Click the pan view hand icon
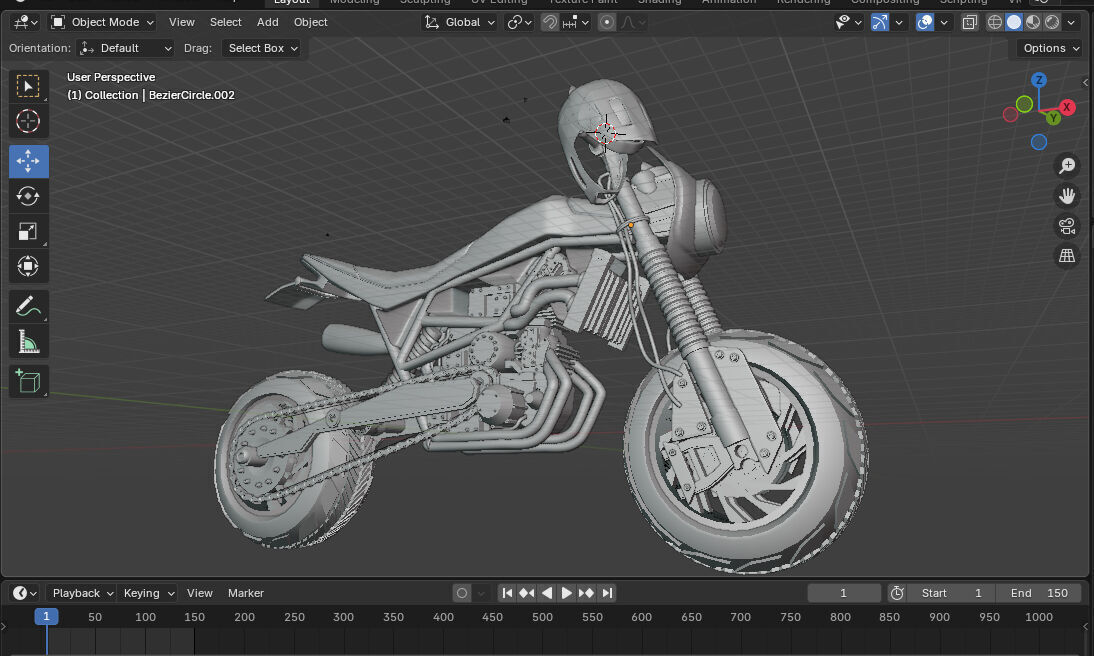The image size is (1094, 656). click(1067, 196)
